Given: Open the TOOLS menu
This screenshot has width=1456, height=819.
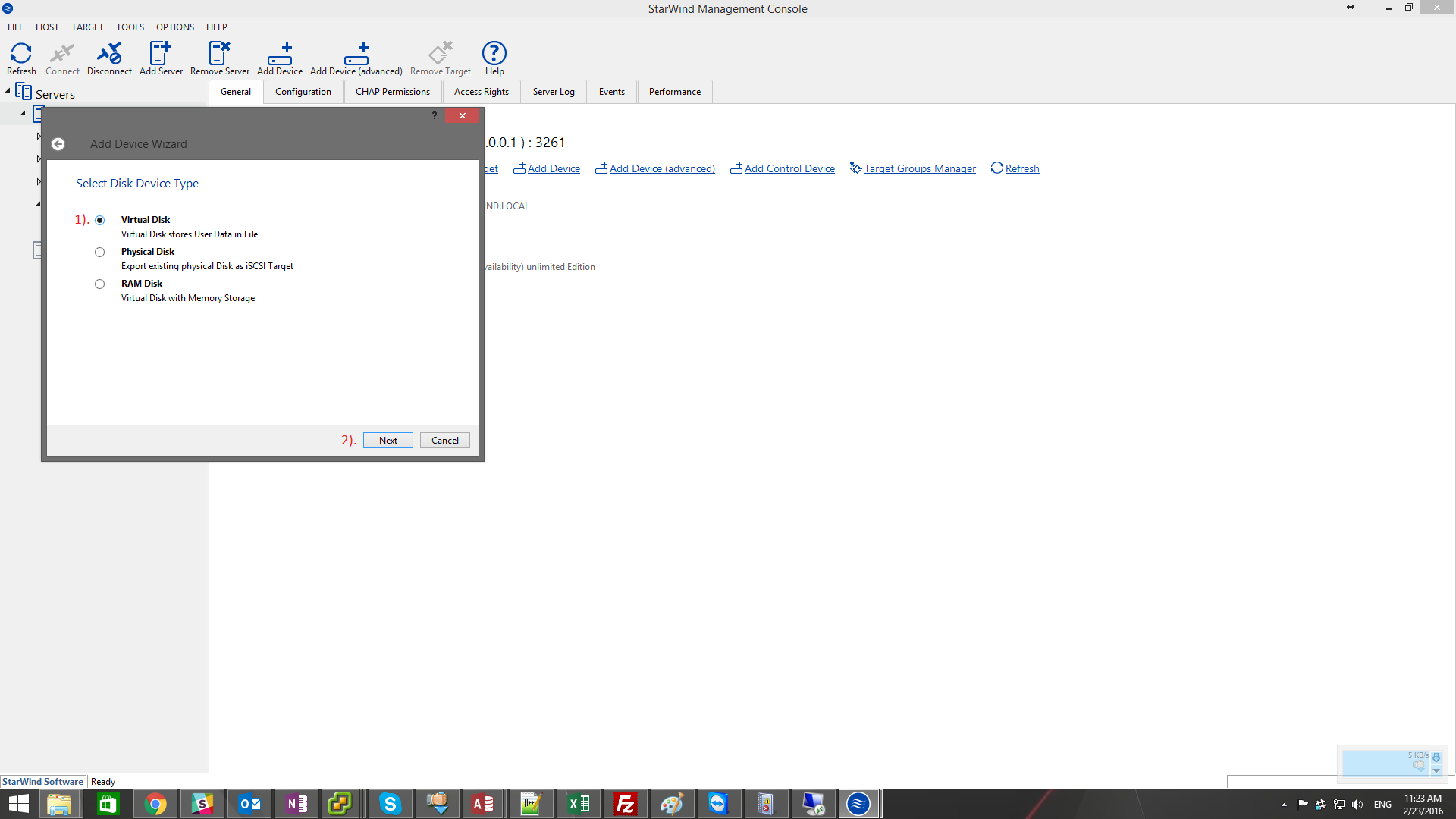Looking at the screenshot, I should pos(130,27).
